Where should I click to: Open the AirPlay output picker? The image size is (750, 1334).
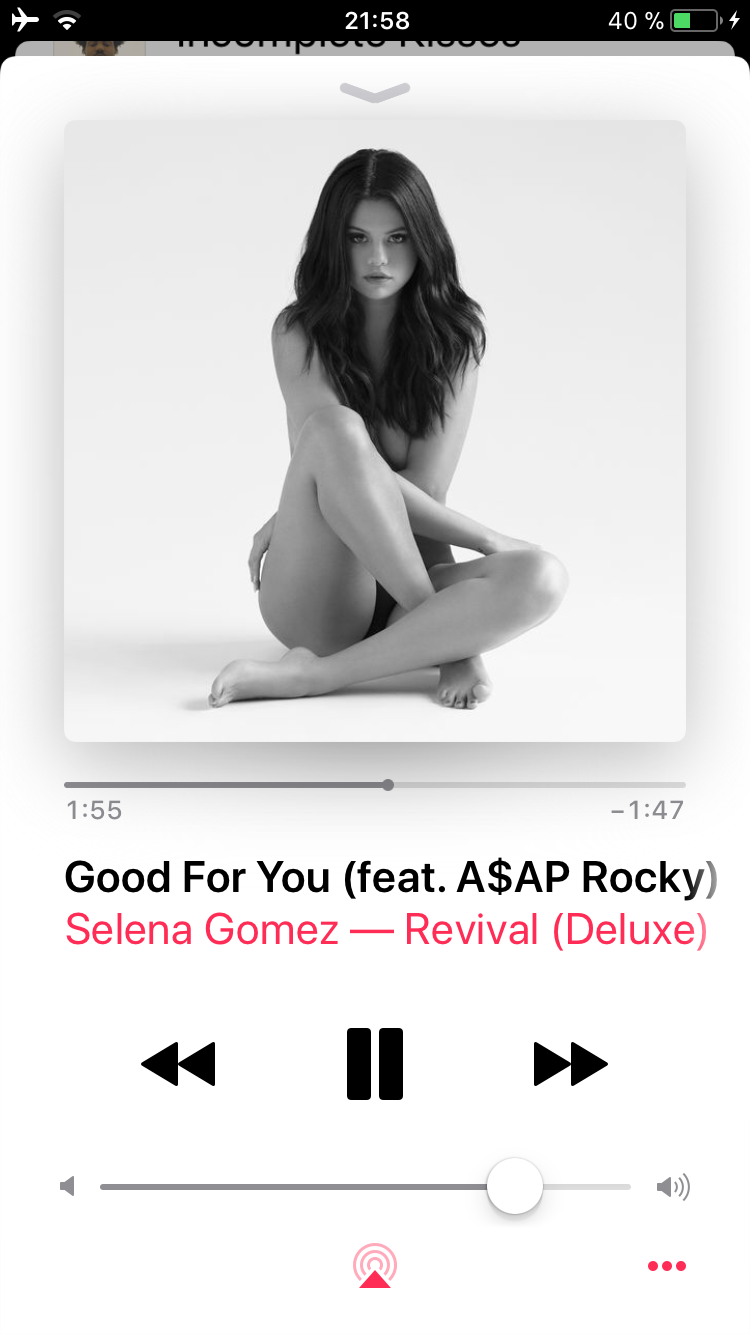click(x=375, y=1265)
